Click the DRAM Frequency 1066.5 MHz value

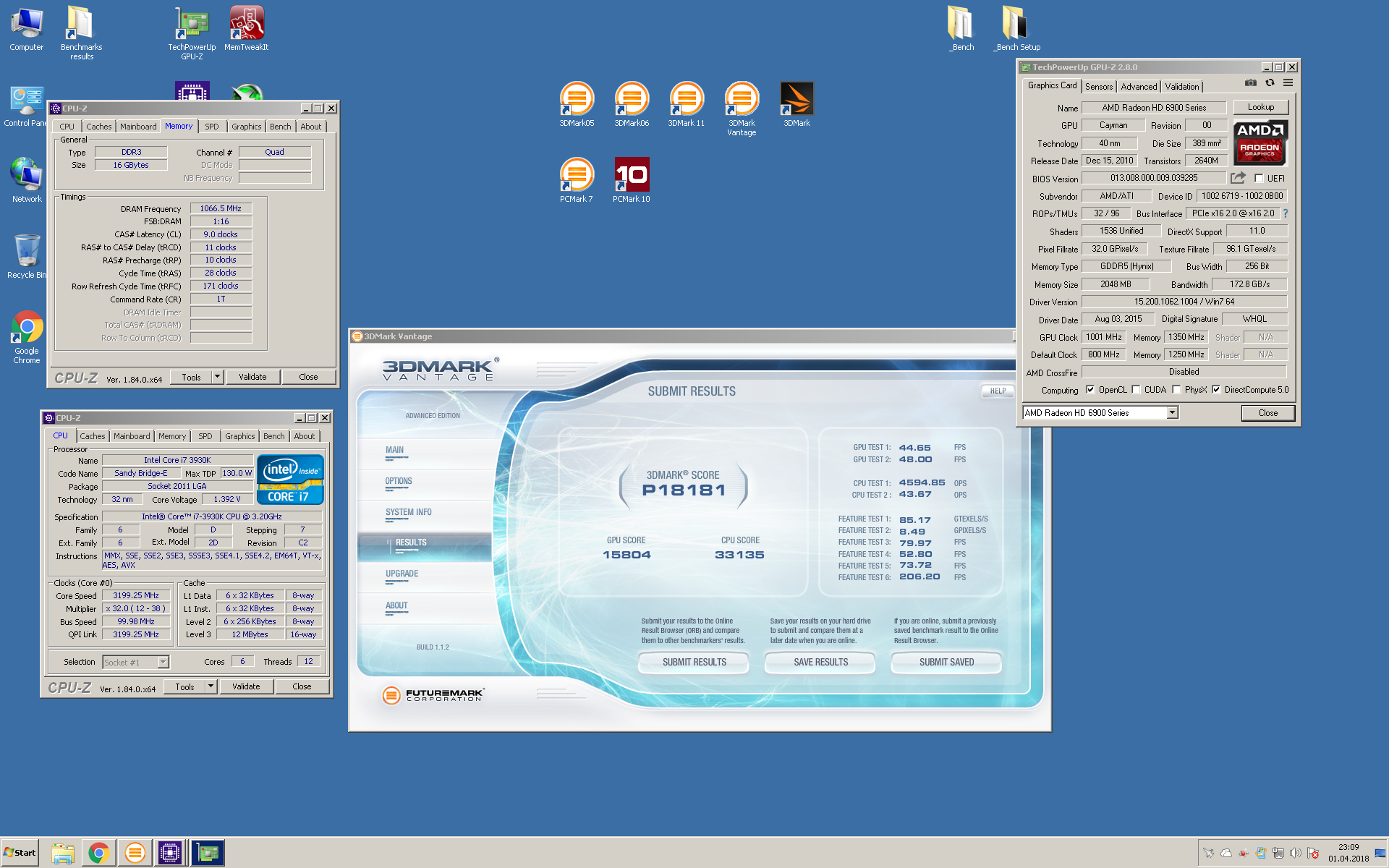coord(221,208)
